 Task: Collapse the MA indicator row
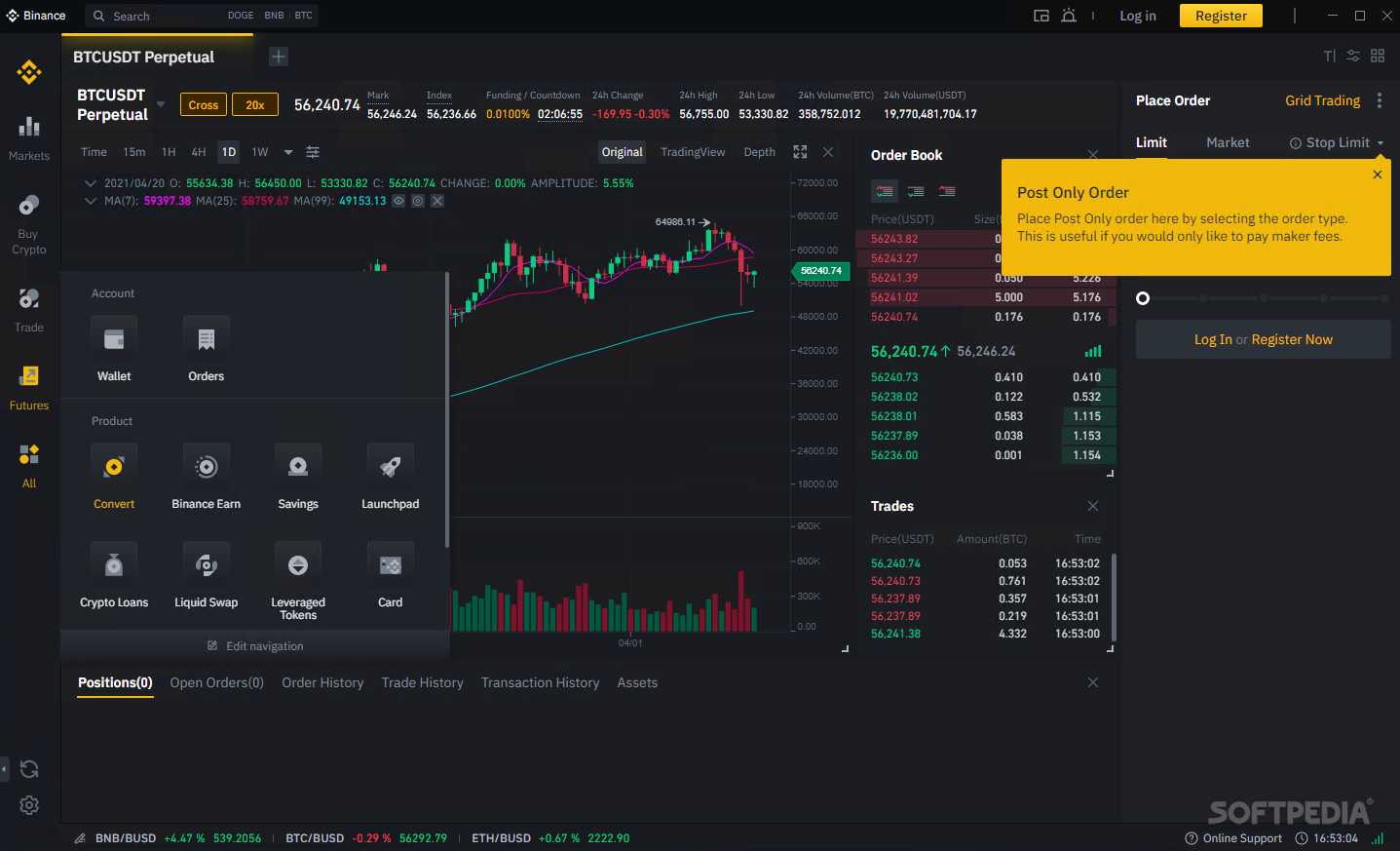[x=91, y=201]
